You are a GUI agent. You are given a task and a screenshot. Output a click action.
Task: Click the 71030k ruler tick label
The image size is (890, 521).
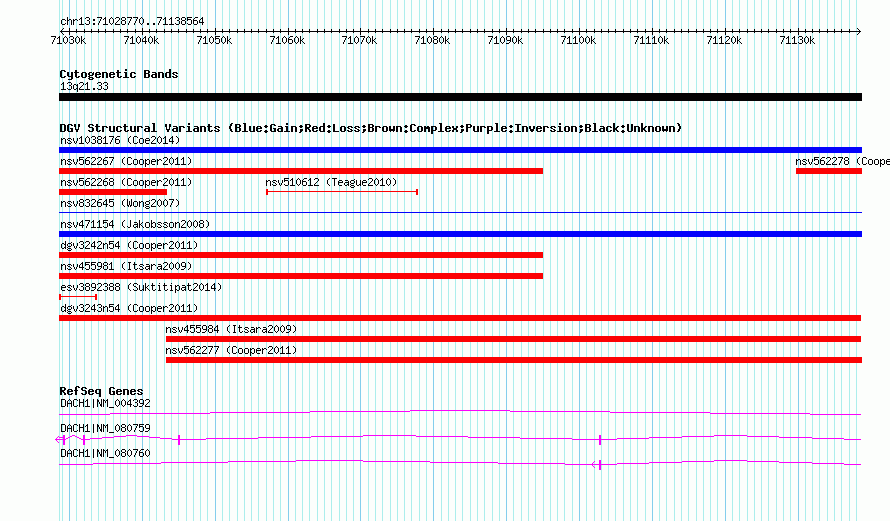coord(68,41)
